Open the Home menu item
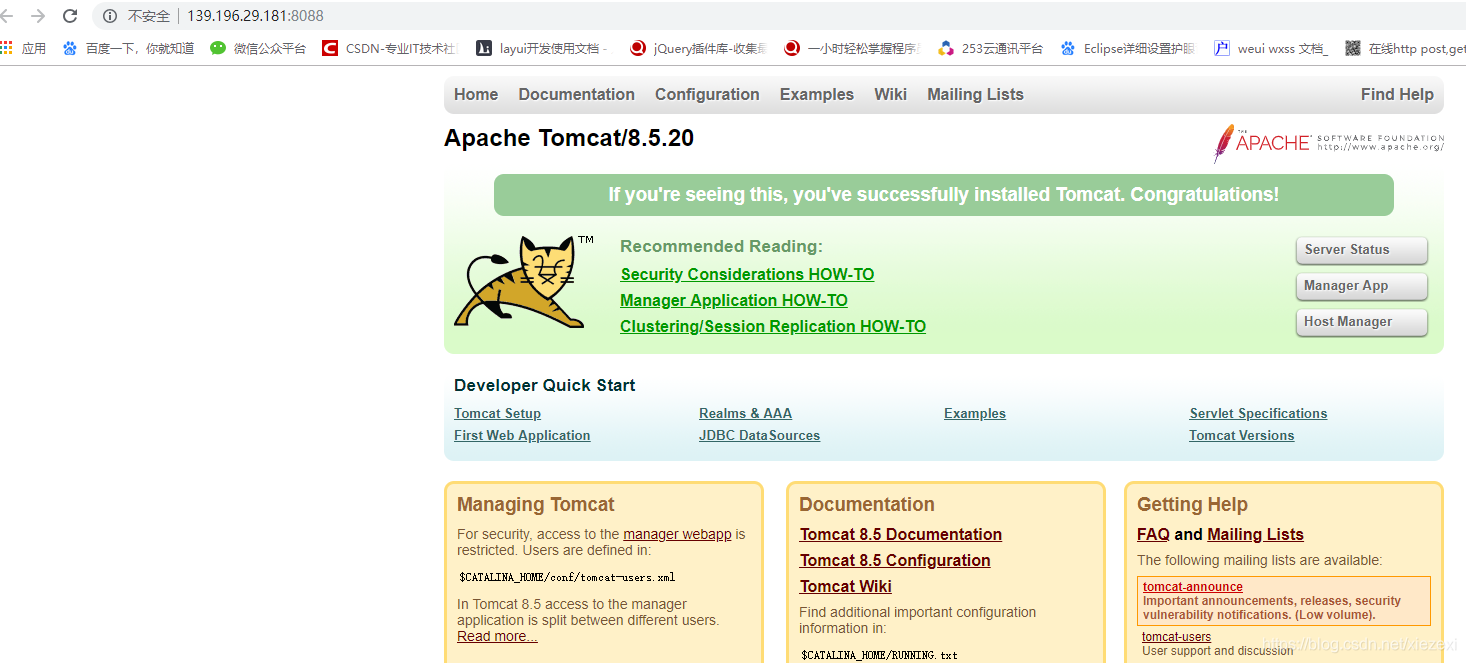Viewport: 1466px width, 663px height. point(476,94)
